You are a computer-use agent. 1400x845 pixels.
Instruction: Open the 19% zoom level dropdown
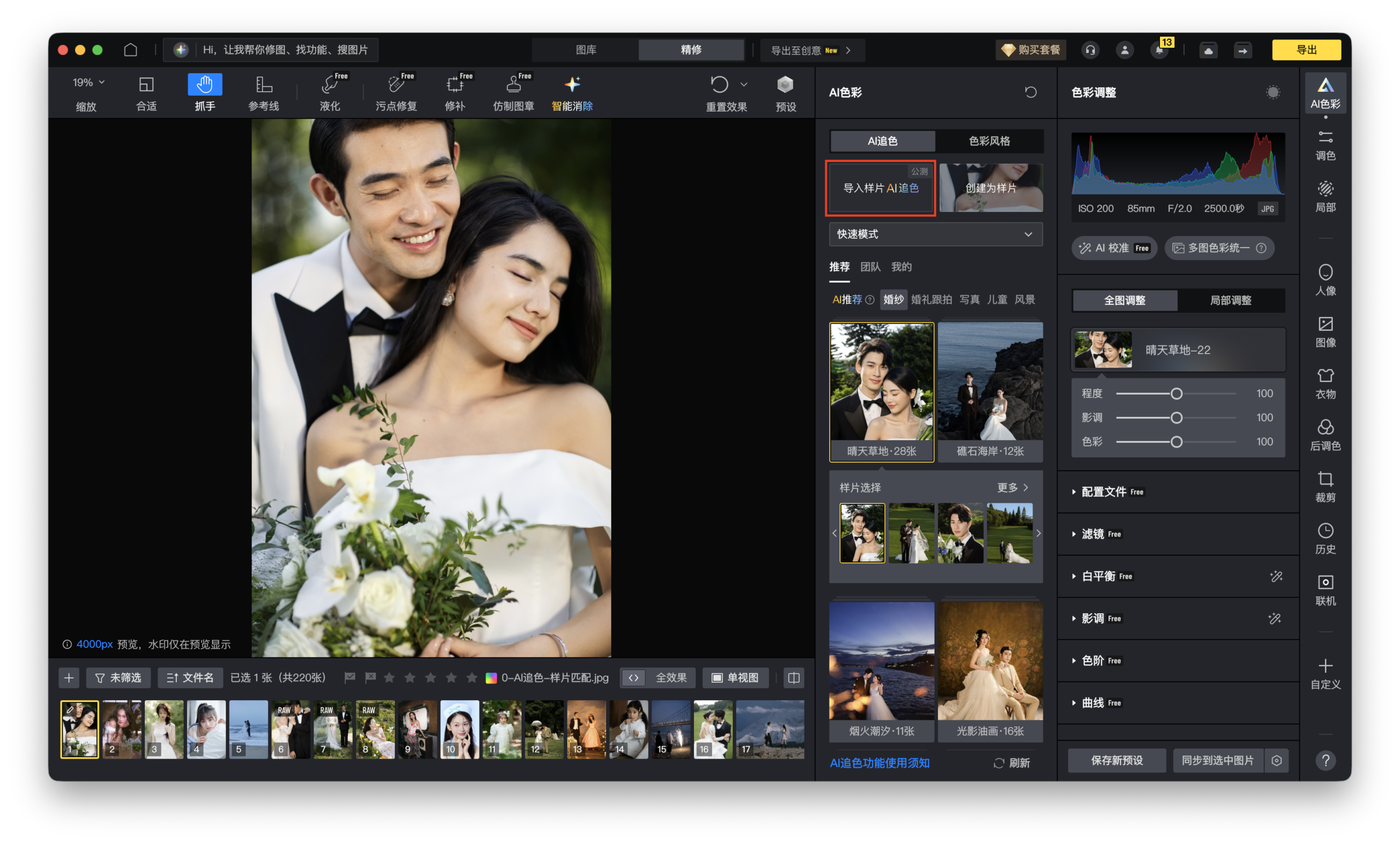coord(86,81)
